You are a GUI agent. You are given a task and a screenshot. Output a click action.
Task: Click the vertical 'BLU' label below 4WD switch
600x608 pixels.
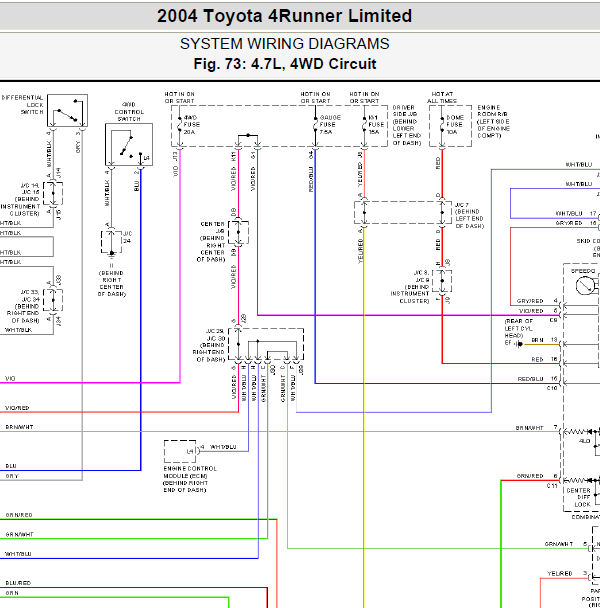[x=137, y=186]
